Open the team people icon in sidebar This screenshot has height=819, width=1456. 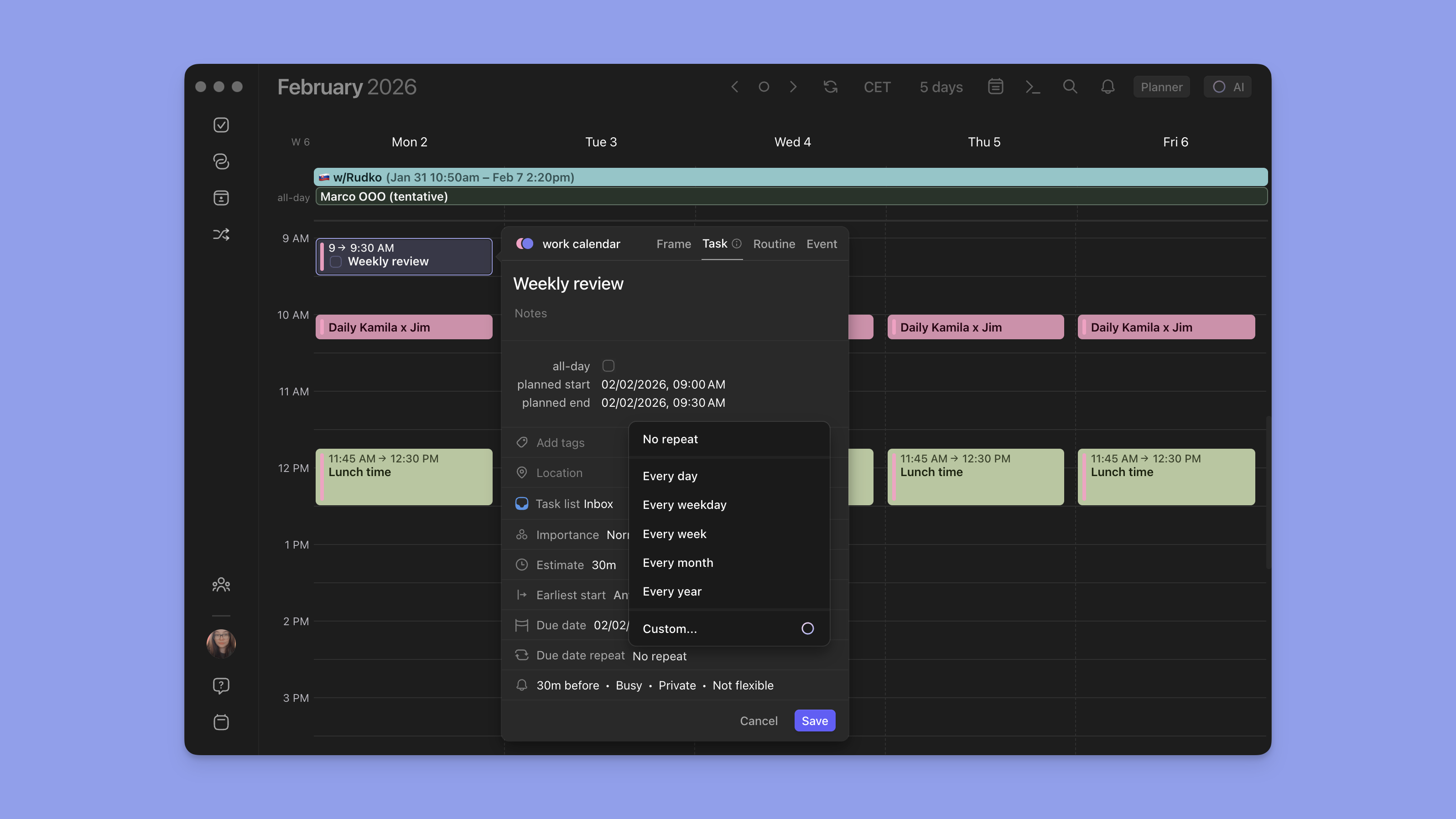click(x=221, y=585)
